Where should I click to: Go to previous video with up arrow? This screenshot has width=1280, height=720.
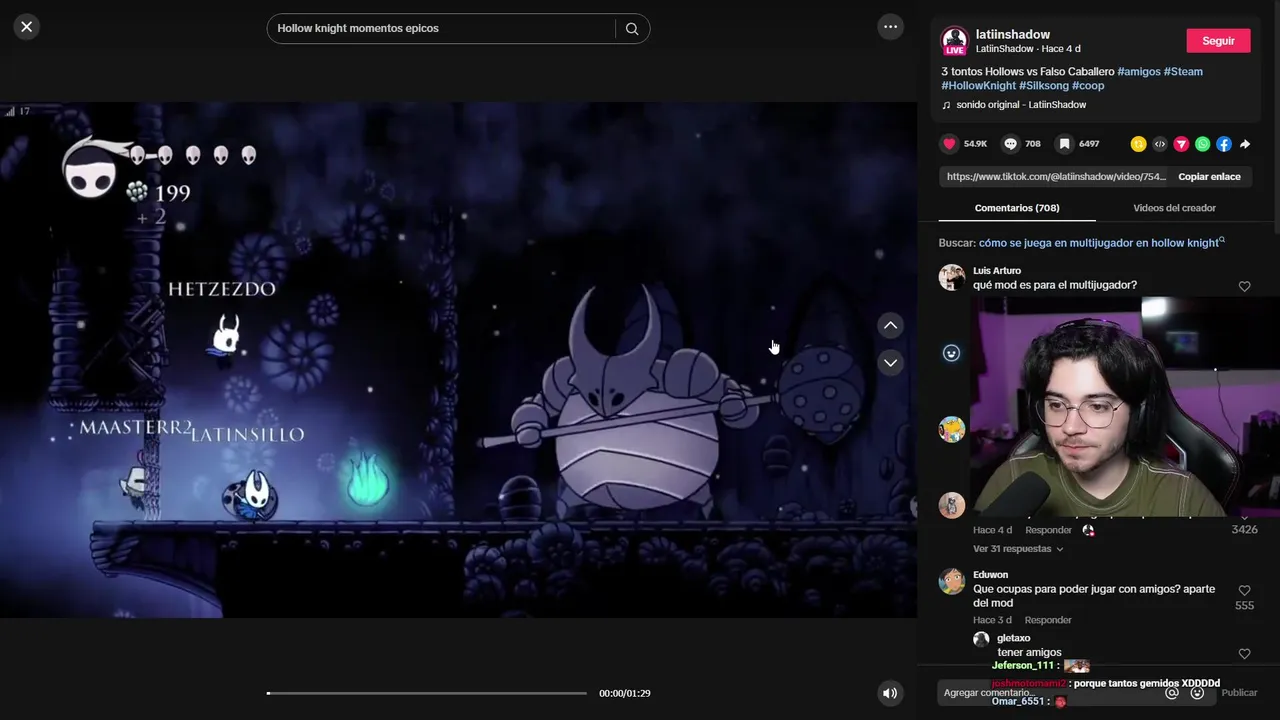(x=890, y=325)
